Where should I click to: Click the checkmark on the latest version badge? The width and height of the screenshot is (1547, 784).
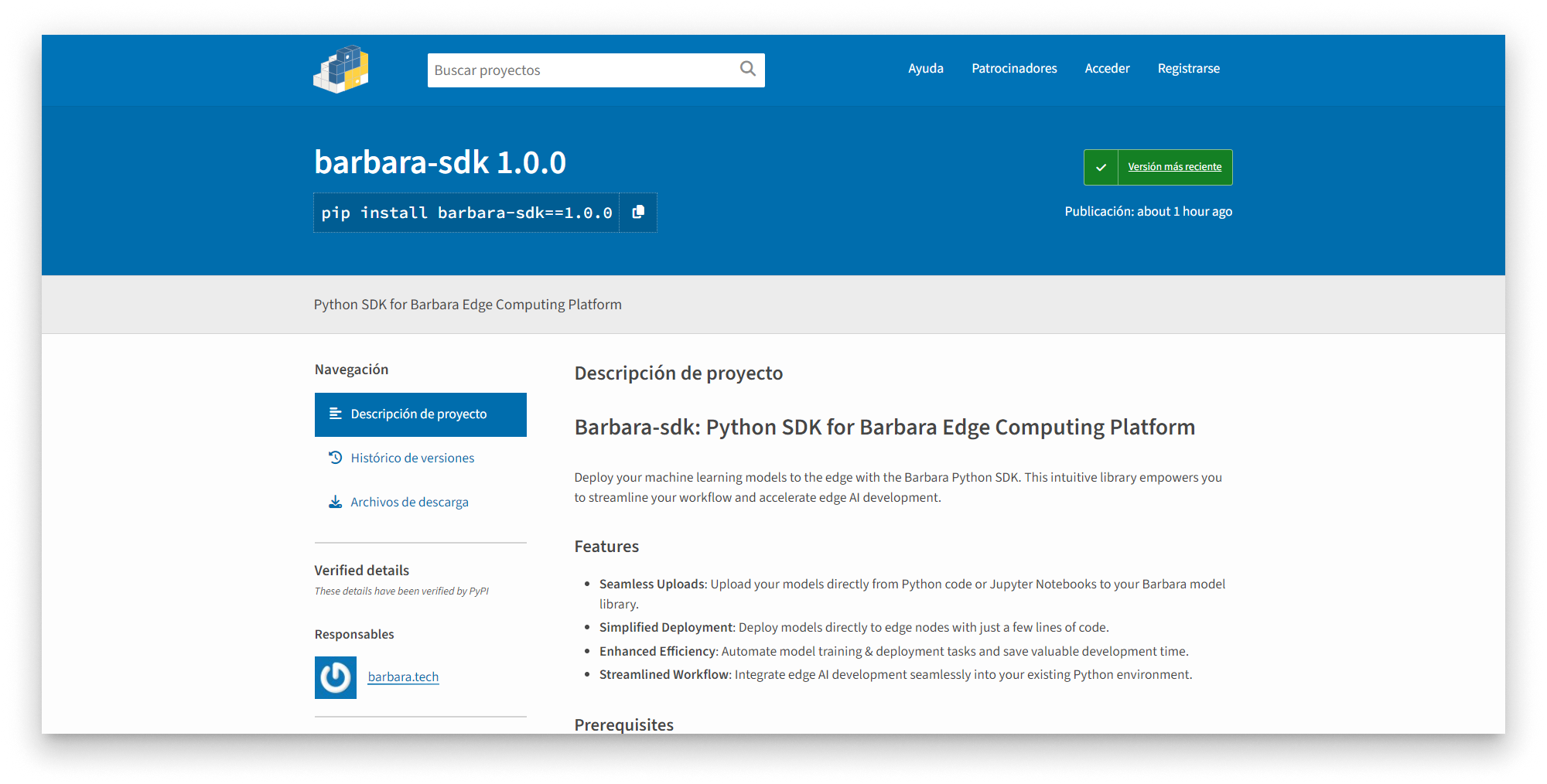[1101, 167]
